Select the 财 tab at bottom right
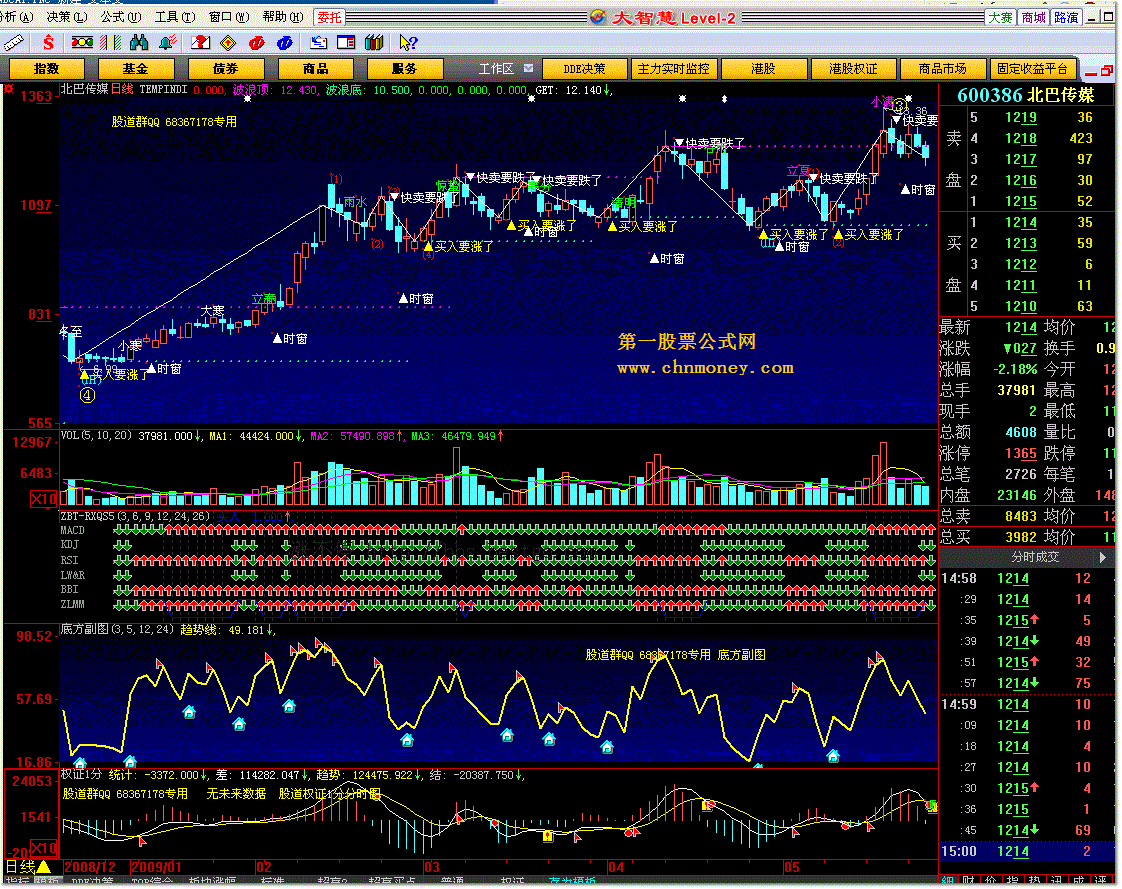Screen dimensions: 1122x889 pos(969,881)
